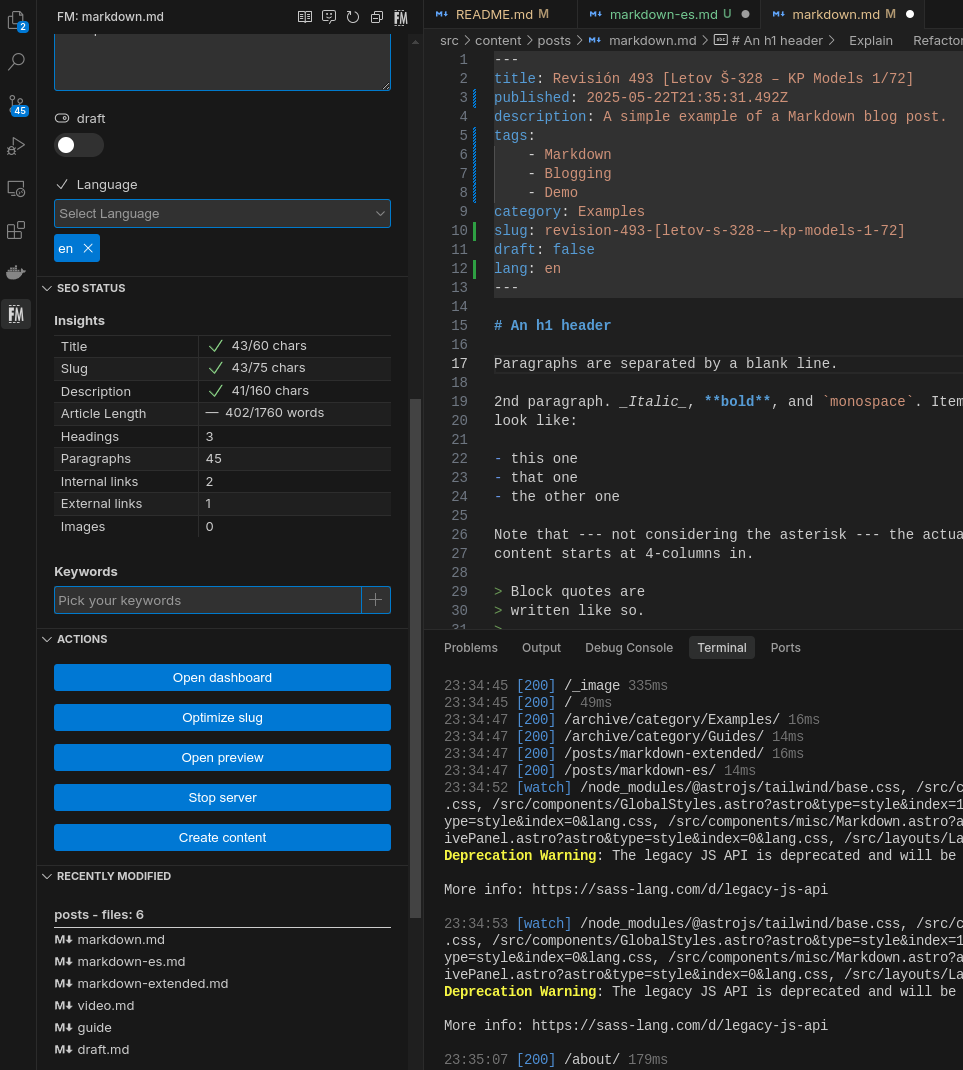Screen dimensions: 963x1070
Task: Click the refresh icon in the FM panel header
Action: [x=353, y=17]
